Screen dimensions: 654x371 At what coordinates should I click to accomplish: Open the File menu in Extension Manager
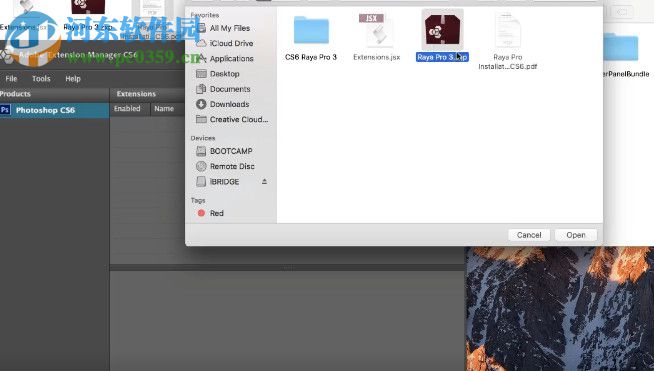click(x=11, y=78)
